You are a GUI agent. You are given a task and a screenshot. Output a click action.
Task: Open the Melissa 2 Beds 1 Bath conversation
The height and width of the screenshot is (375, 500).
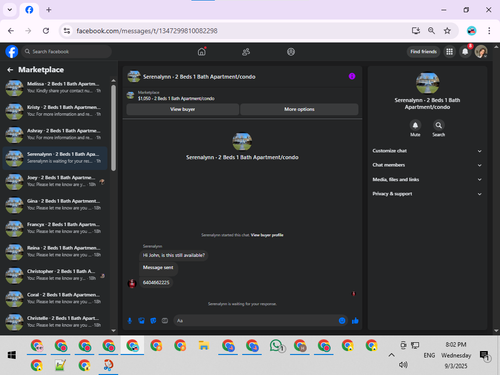tap(55, 88)
